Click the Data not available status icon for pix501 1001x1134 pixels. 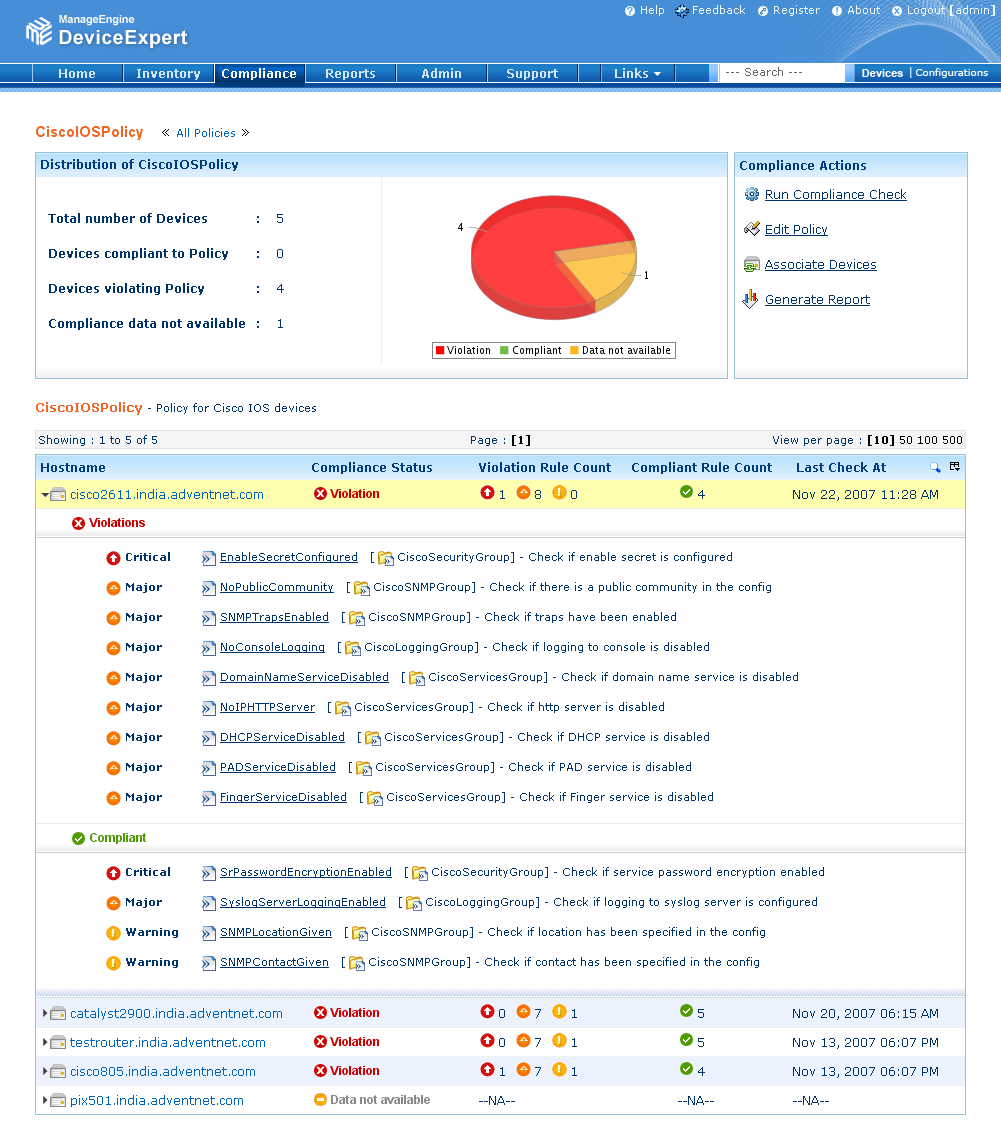(x=320, y=1100)
